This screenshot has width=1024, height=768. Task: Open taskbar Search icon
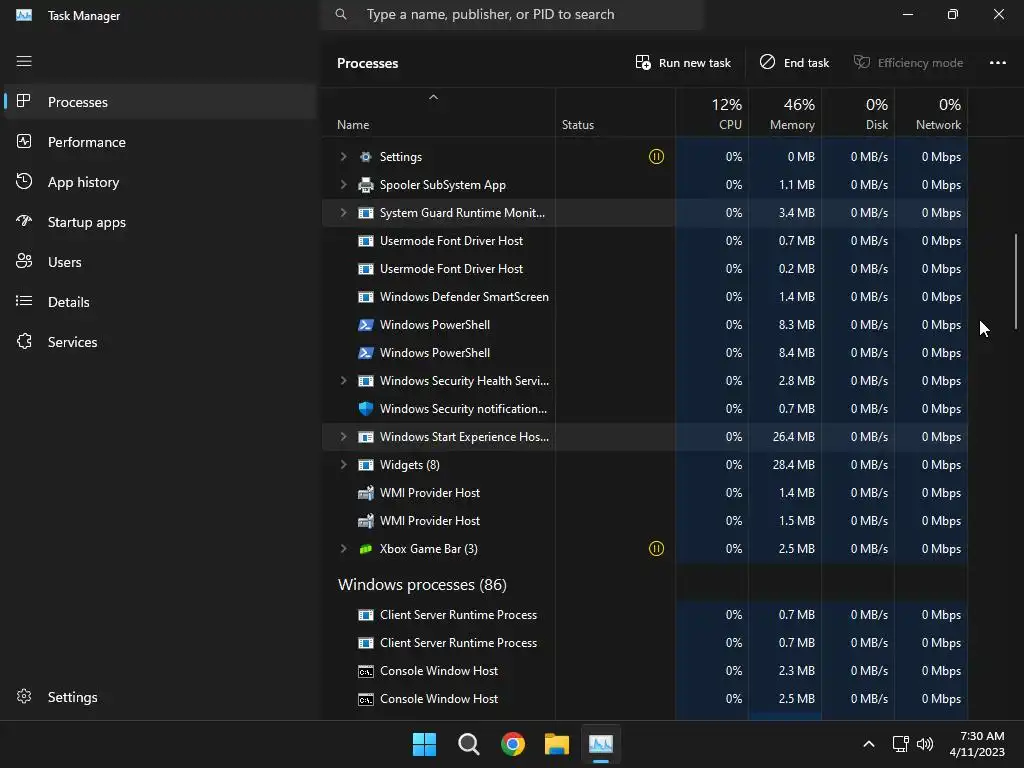468,744
